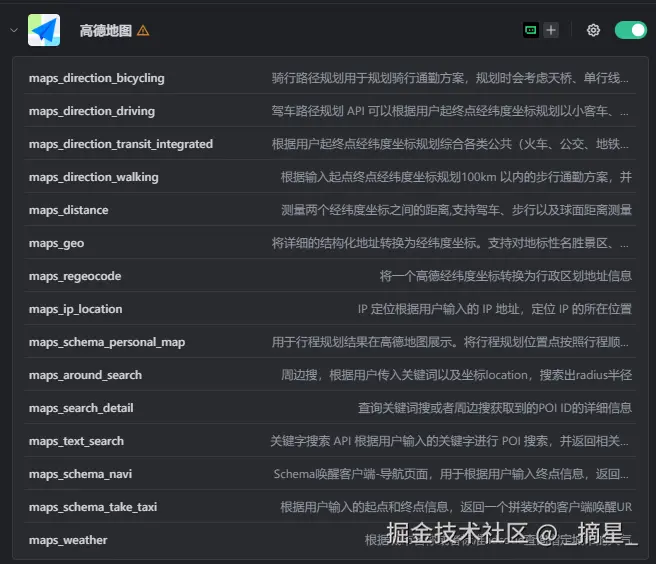Click description starting 周边搜，根据用户传入关键词
The height and width of the screenshot is (564, 656).
[x=456, y=375]
